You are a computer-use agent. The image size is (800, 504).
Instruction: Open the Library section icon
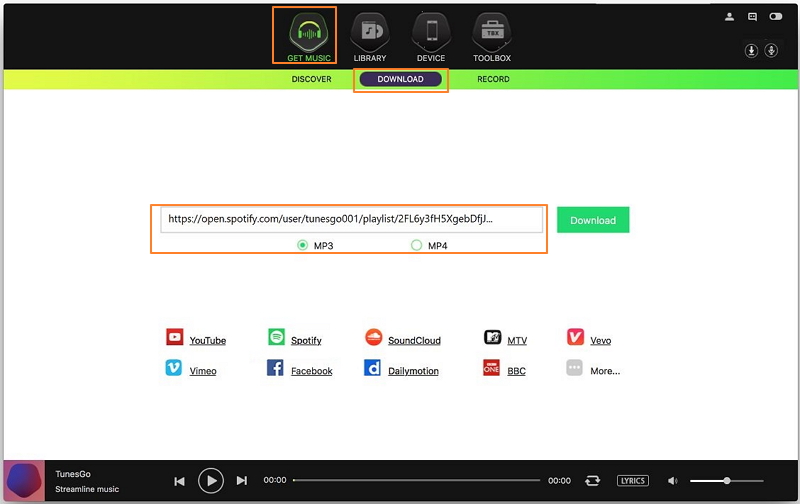pyautogui.click(x=370, y=32)
